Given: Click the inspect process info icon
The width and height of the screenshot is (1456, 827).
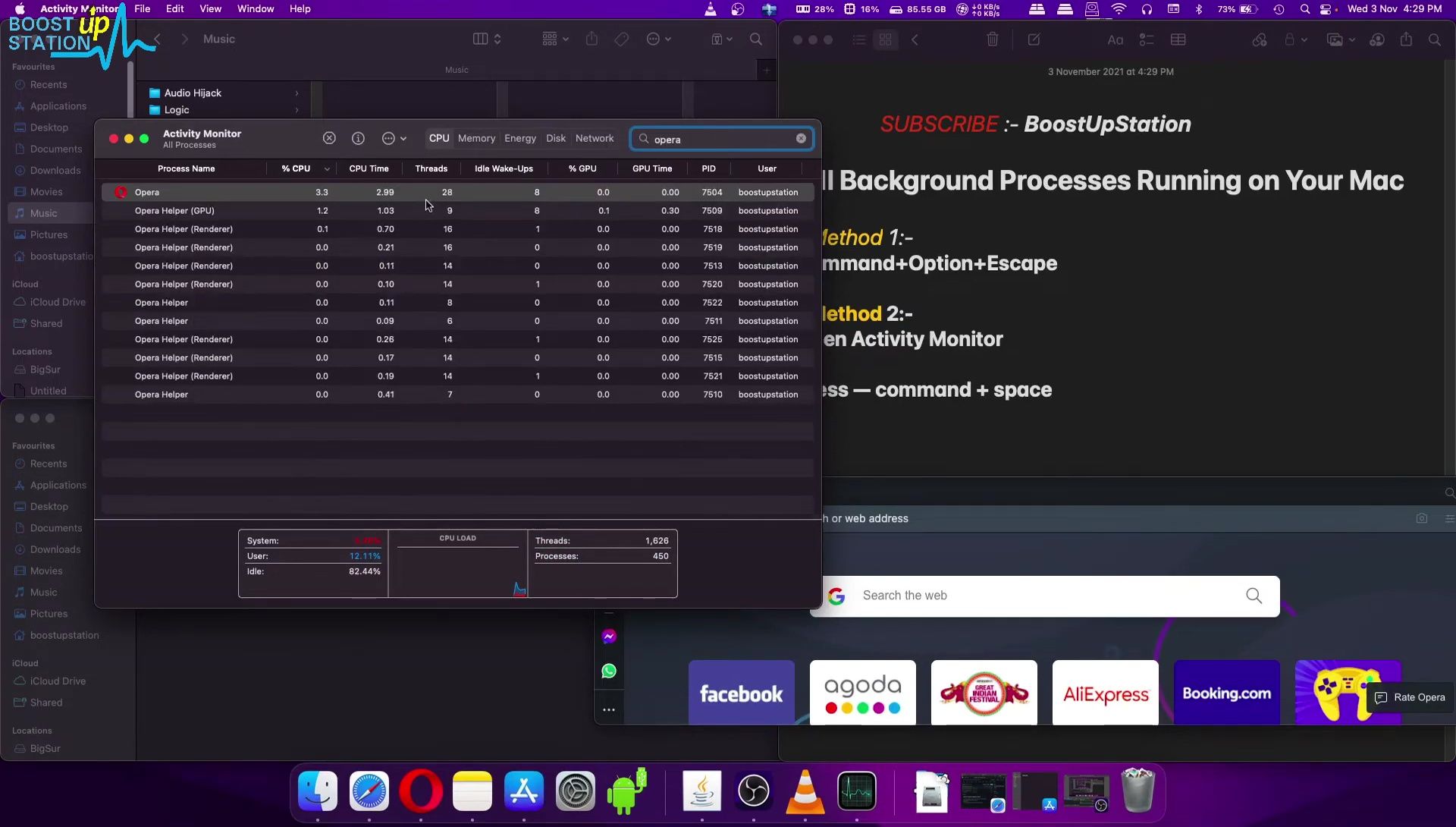Looking at the screenshot, I should pos(358,139).
